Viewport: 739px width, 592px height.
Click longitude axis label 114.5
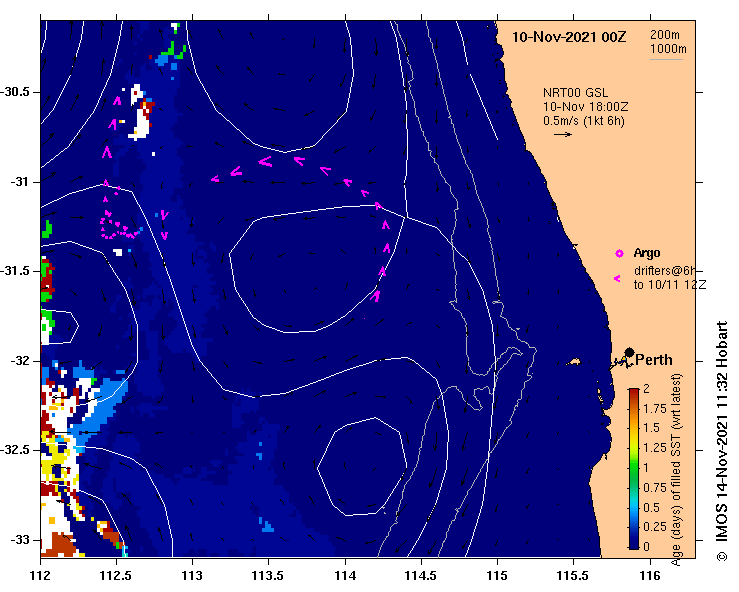(x=421, y=576)
